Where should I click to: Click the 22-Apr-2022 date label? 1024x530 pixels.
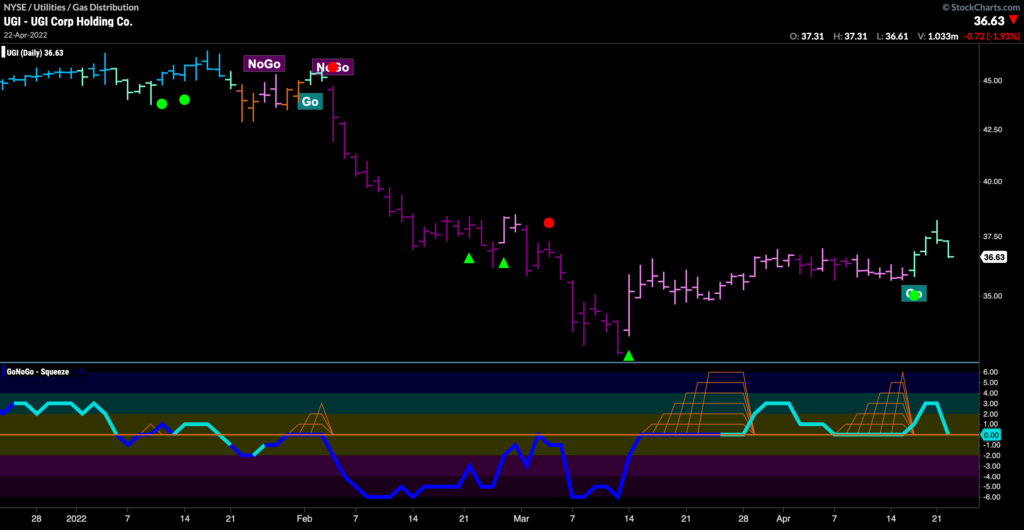23,35
